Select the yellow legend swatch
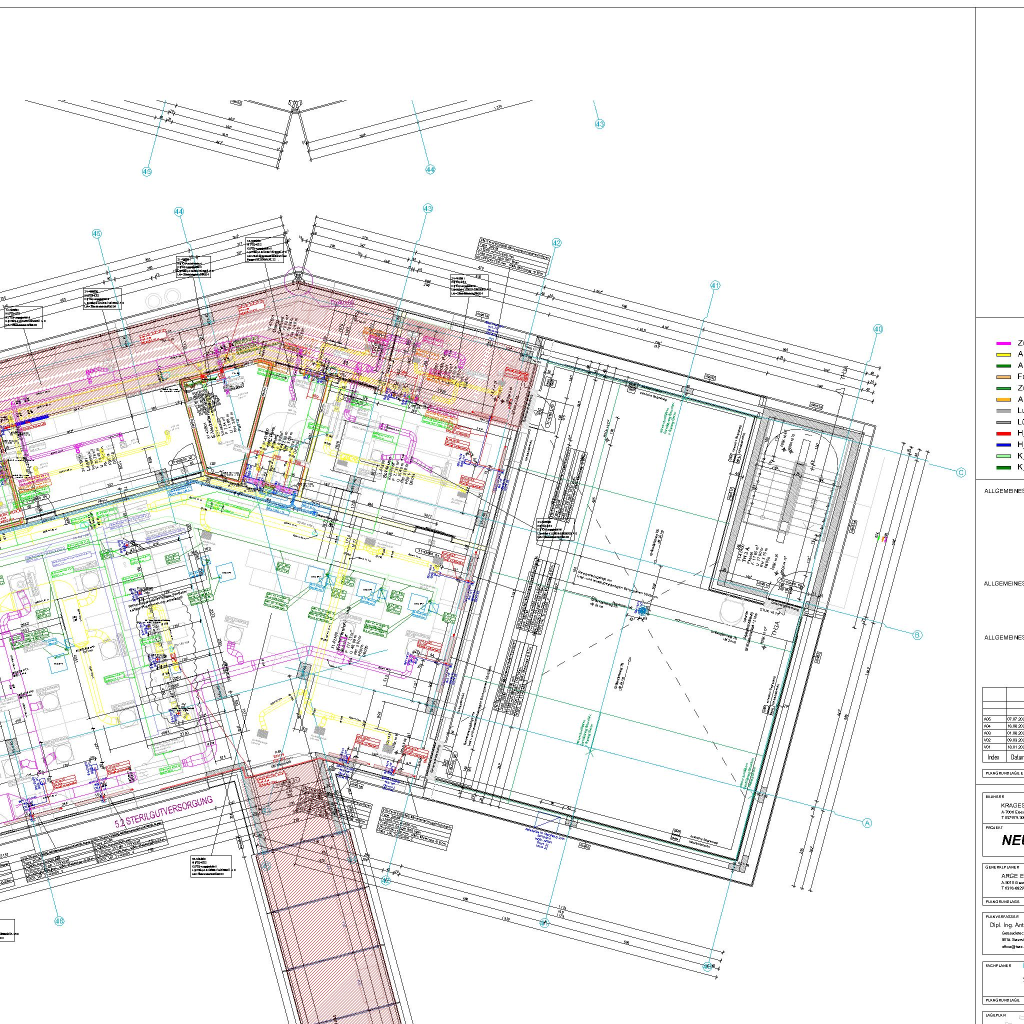Screen dimensions: 1024x1024 (1003, 354)
